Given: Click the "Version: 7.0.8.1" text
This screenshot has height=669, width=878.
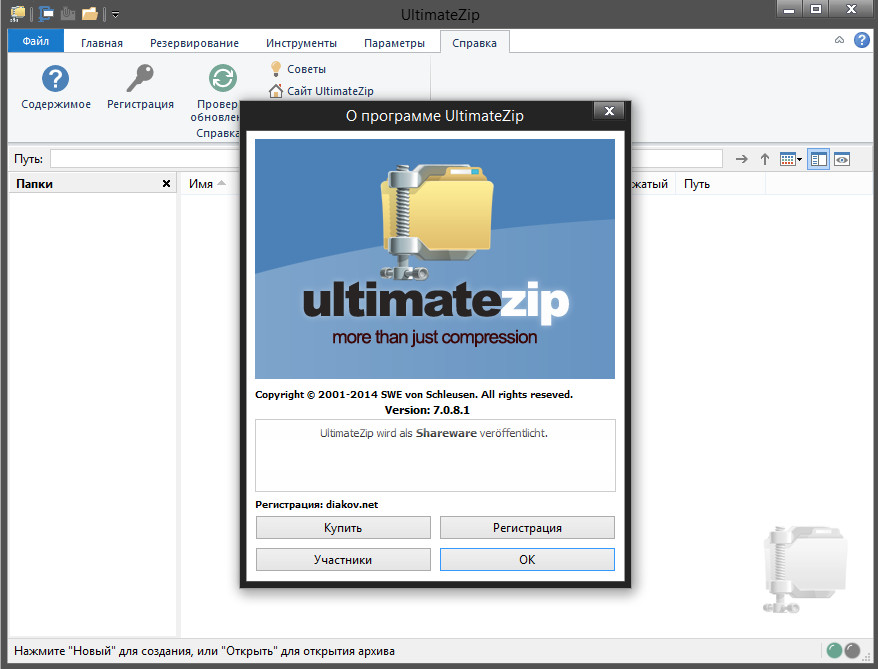Looking at the screenshot, I should [x=427, y=410].
